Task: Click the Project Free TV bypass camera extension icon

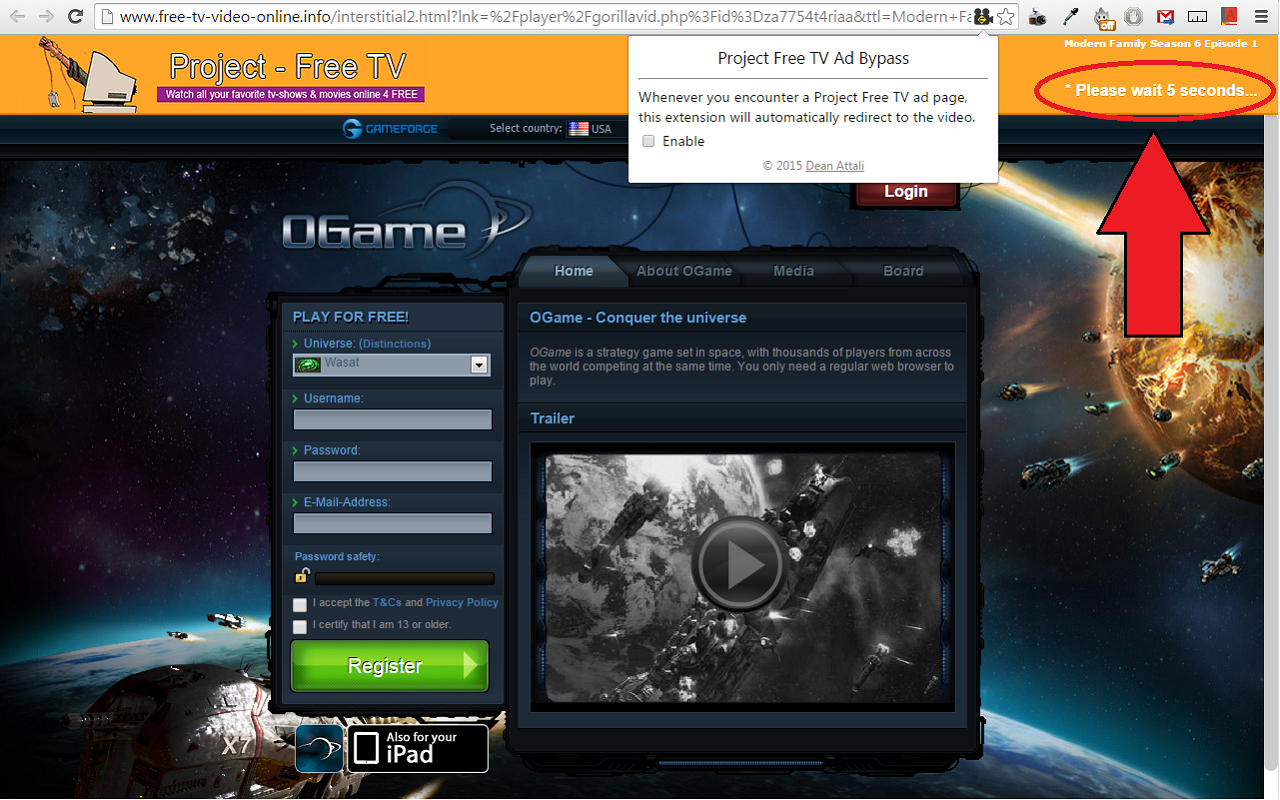Action: point(984,17)
